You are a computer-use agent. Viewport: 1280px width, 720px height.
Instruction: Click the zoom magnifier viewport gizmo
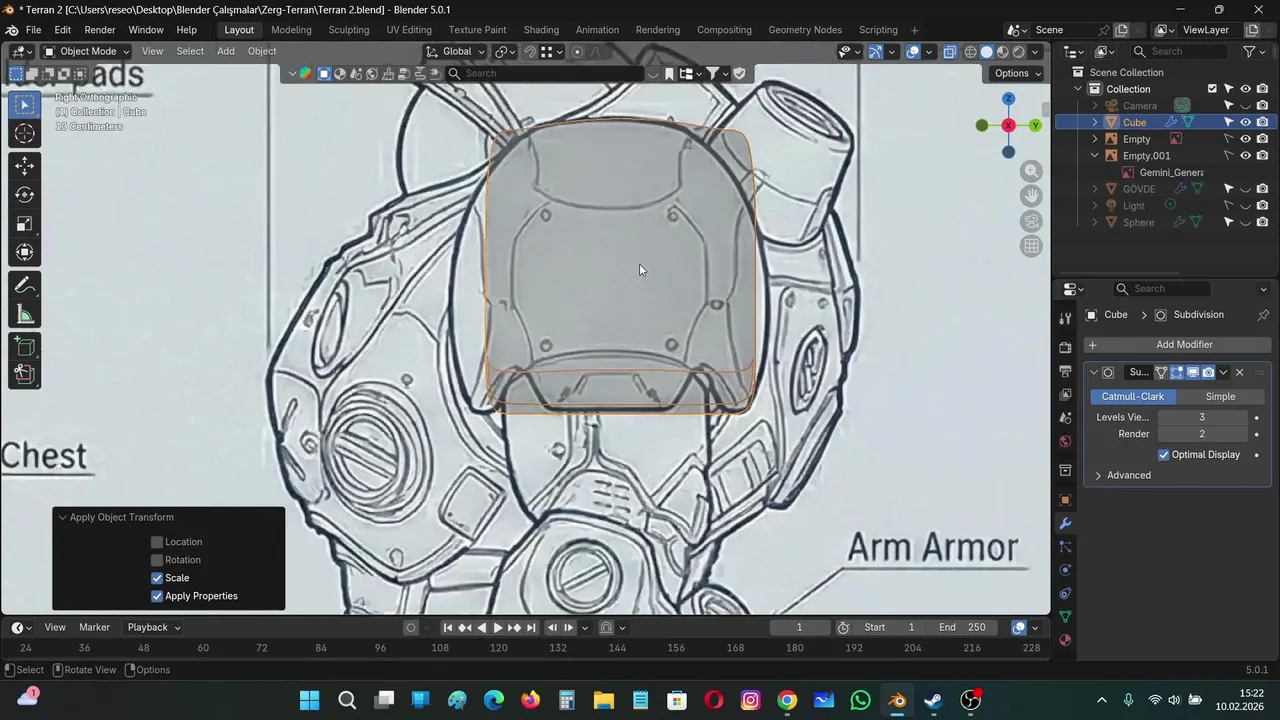click(1031, 171)
